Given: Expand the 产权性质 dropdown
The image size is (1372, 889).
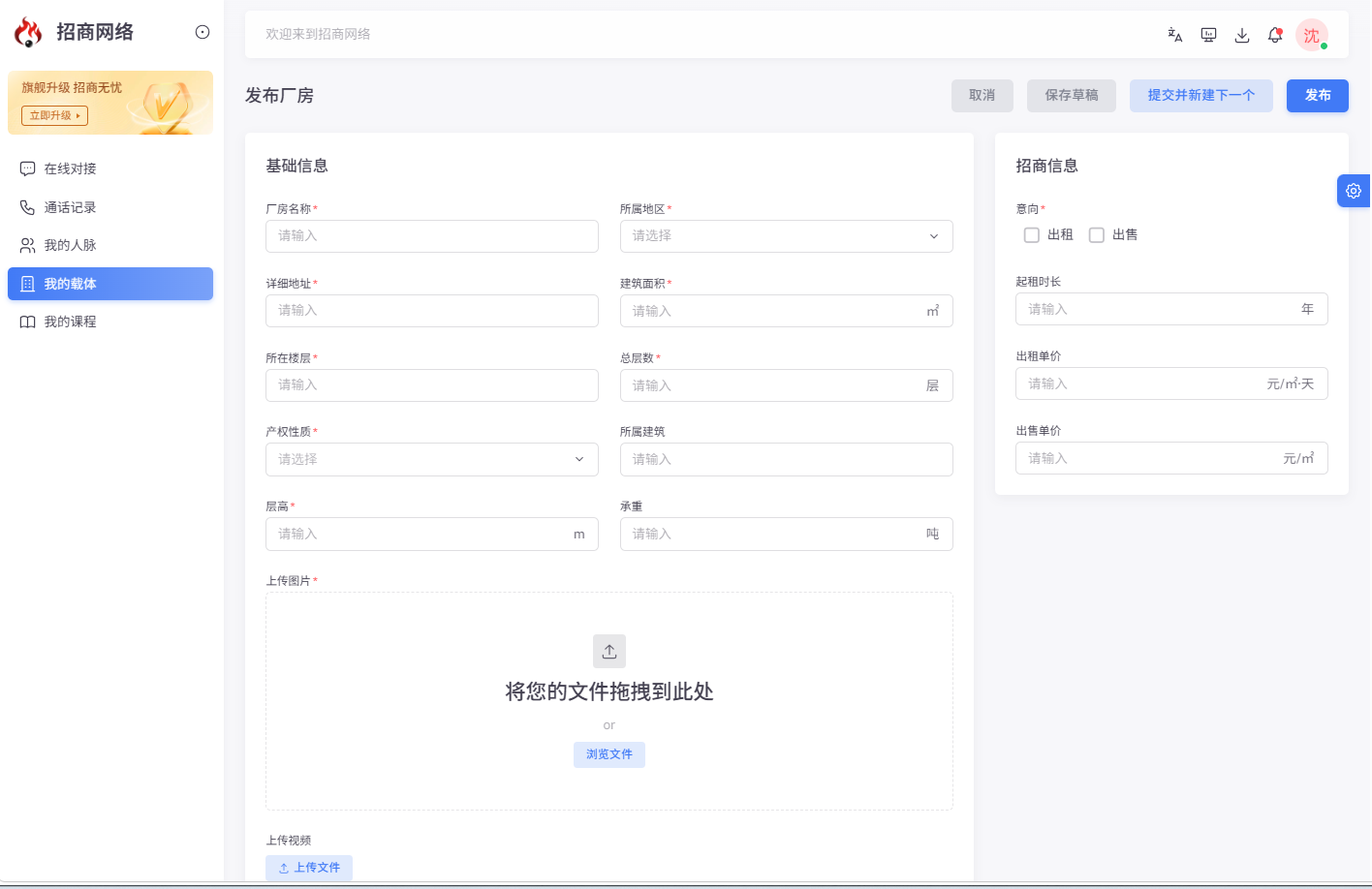Looking at the screenshot, I should click(432, 459).
